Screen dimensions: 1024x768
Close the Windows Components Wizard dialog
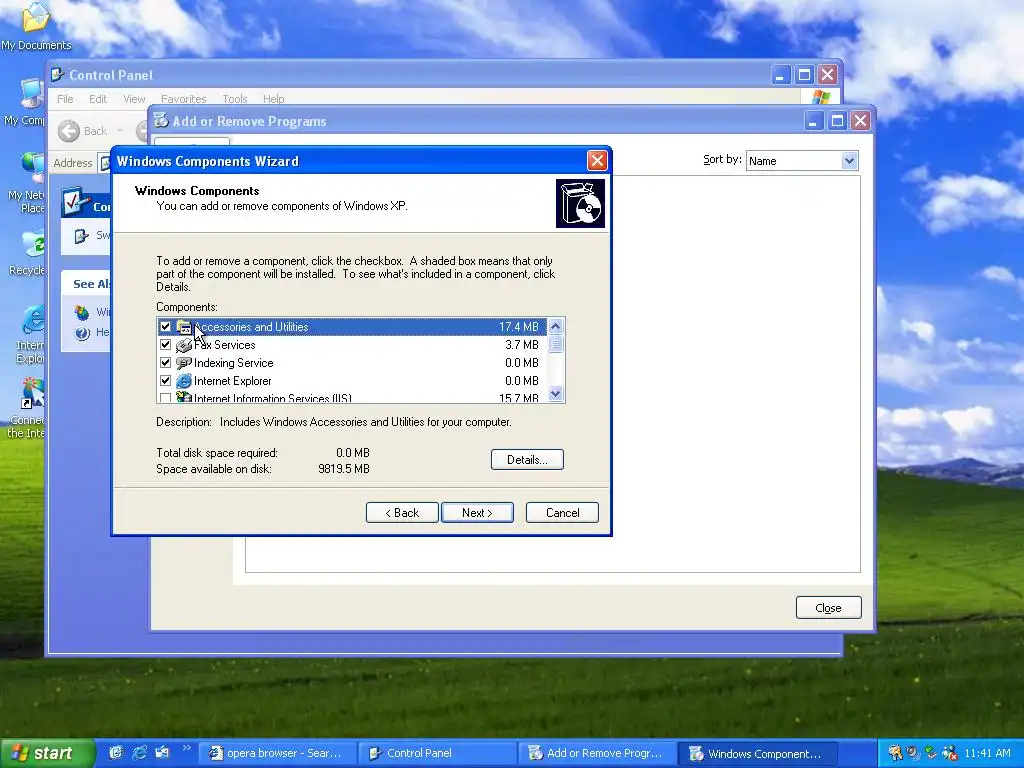(597, 161)
